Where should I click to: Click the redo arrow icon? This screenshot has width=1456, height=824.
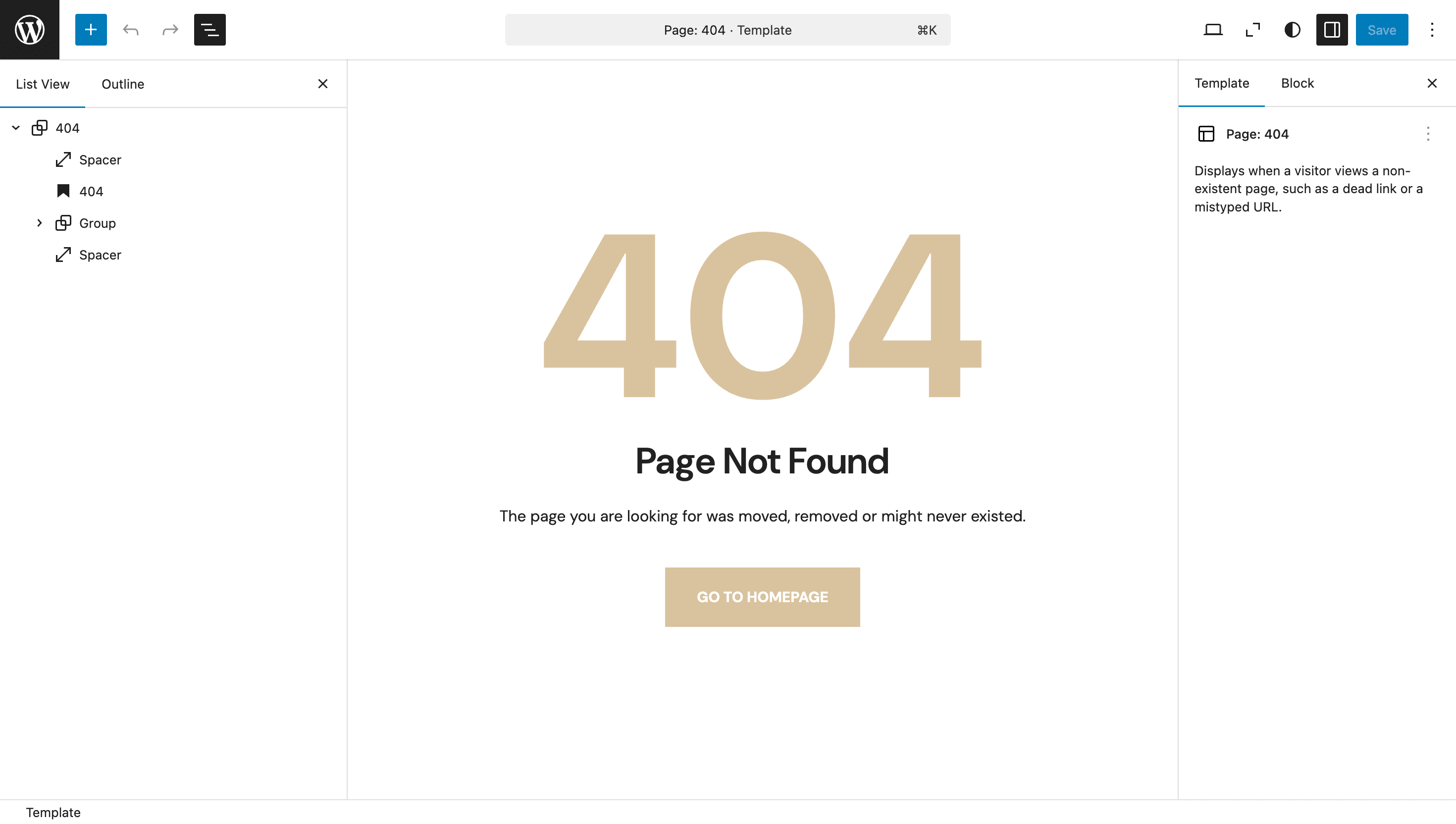pos(170,29)
